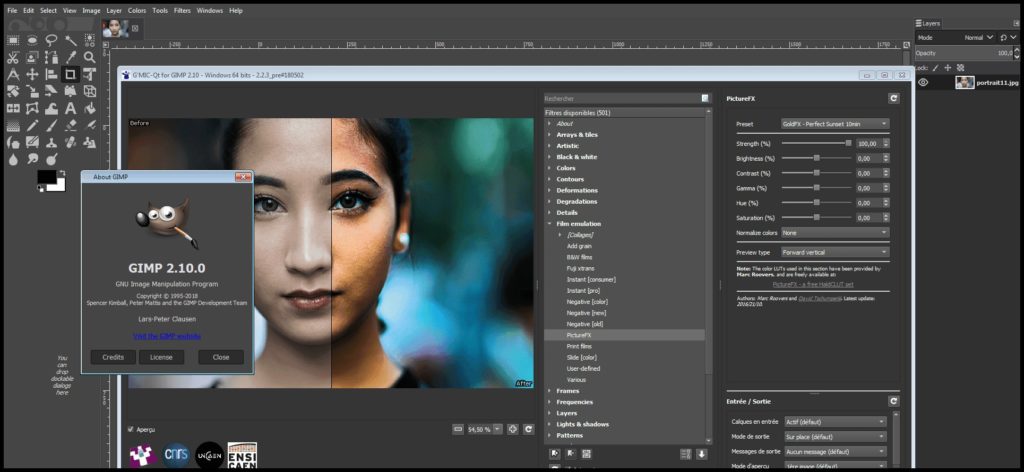Screen dimensions: 1024x472
Task: Open the Preview type Forward vertical dropdown
Action: click(x=835, y=252)
